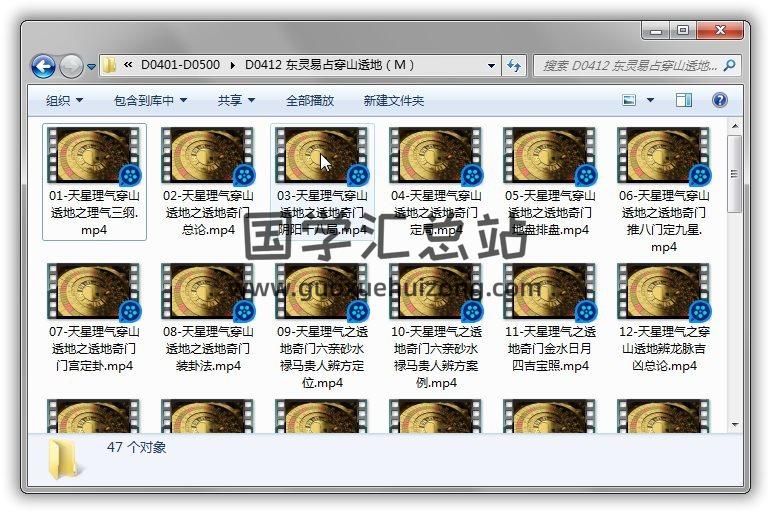
Task: Click the scrollbar down arrow
Action: pos(735,424)
